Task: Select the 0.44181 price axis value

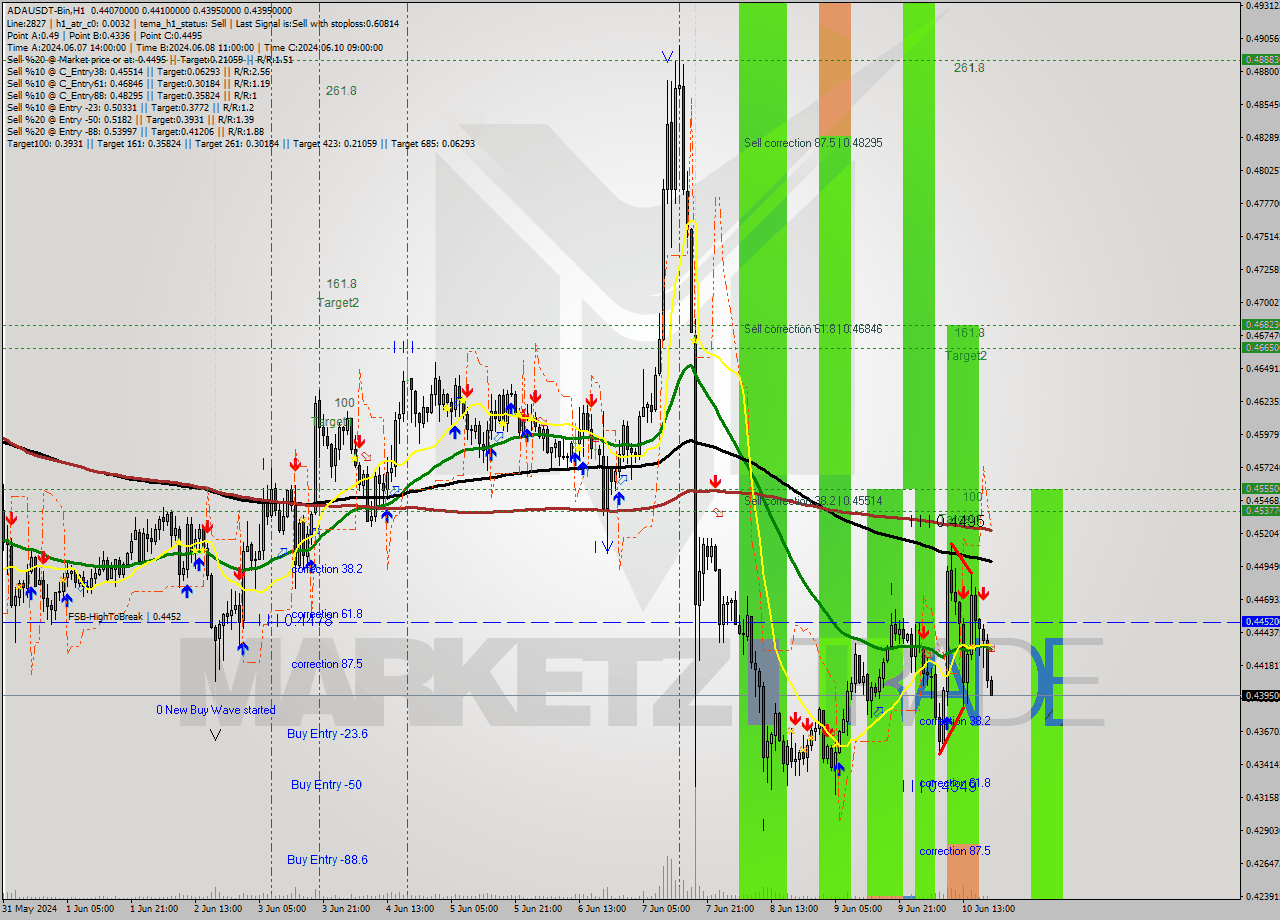Action: point(1262,665)
